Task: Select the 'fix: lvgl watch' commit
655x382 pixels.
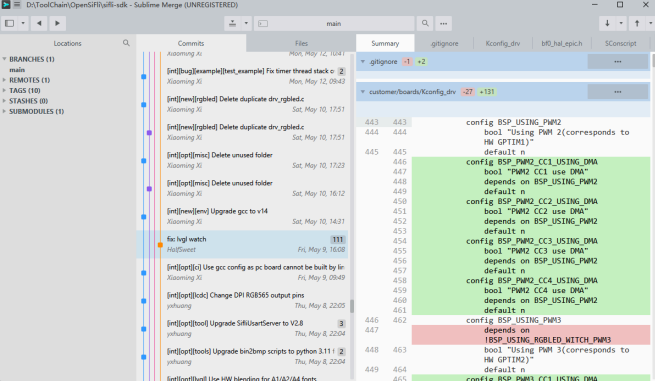Action: [x=243, y=244]
